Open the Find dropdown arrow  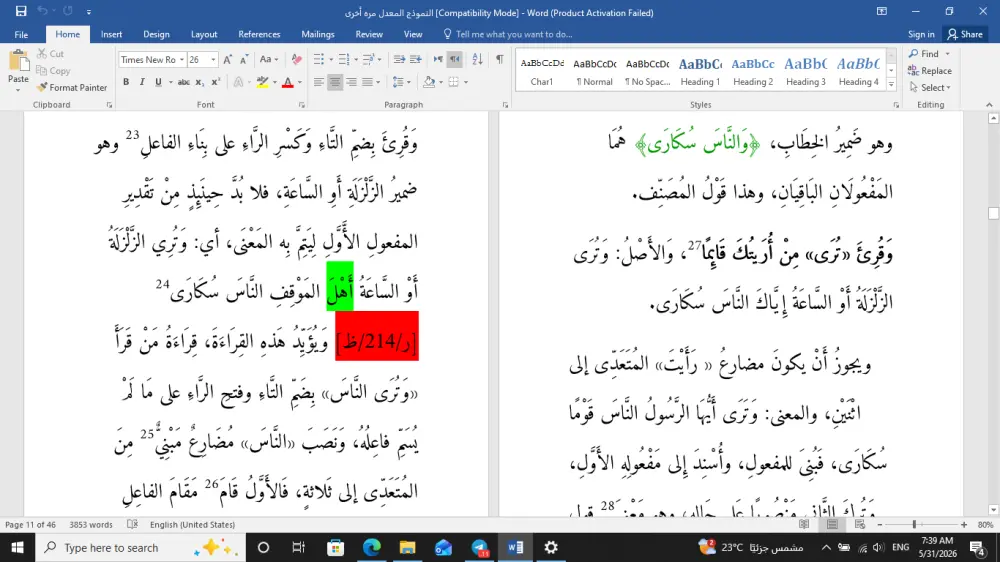pos(948,54)
